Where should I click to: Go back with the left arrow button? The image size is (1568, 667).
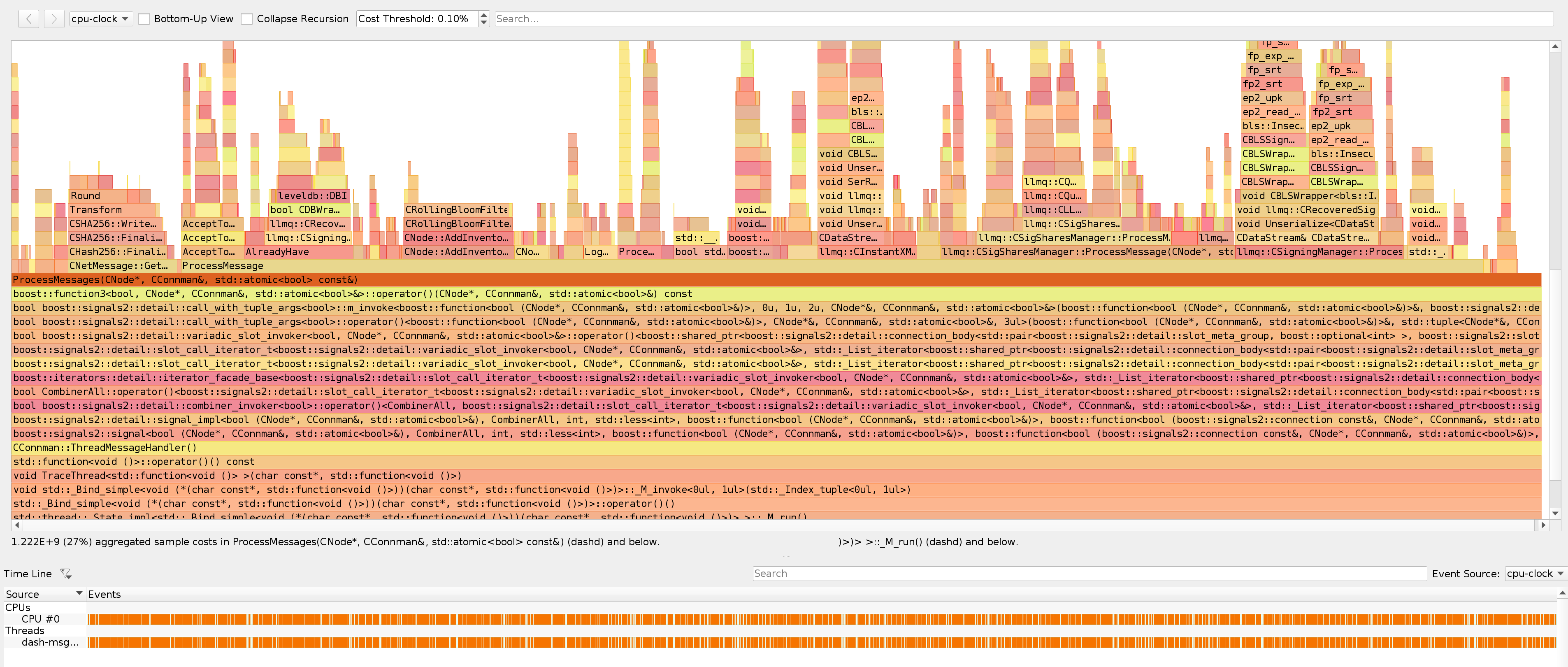(29, 19)
